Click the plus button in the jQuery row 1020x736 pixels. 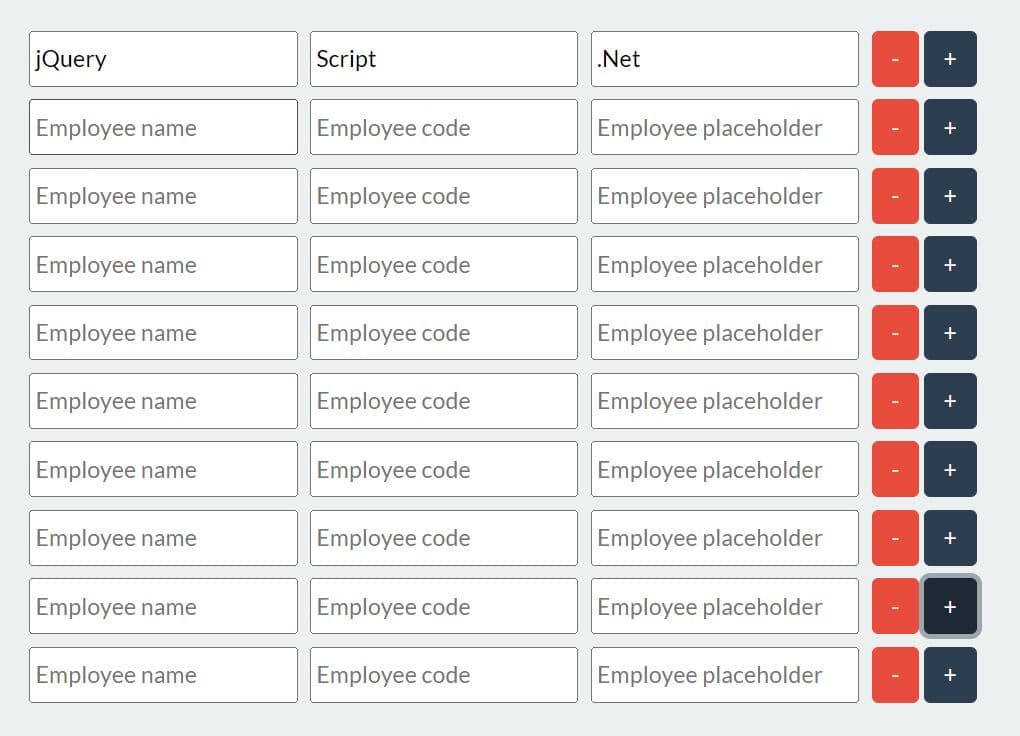pos(950,59)
